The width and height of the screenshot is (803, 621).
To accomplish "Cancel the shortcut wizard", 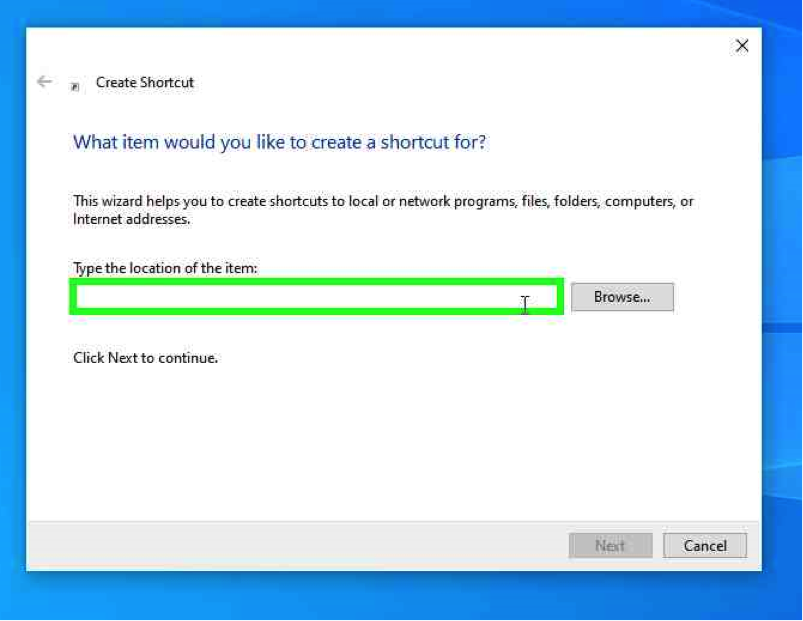I will tap(705, 545).
